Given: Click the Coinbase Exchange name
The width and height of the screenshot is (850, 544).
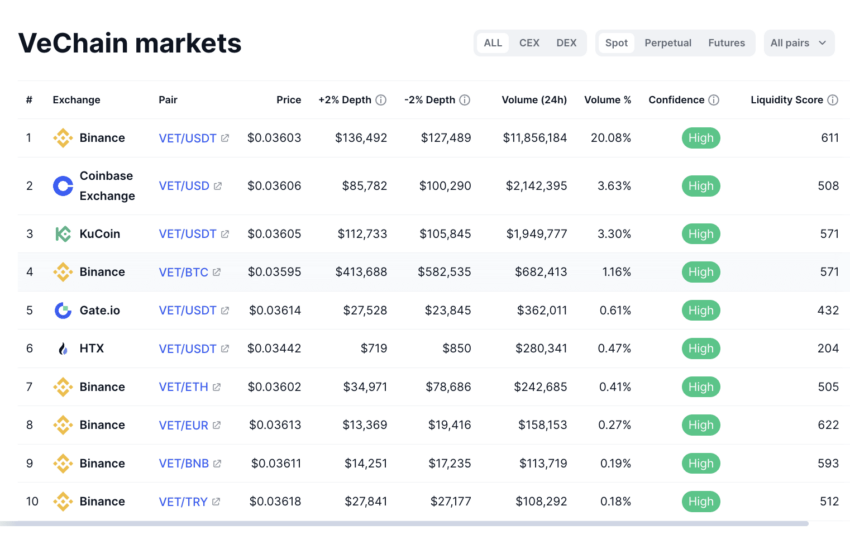Looking at the screenshot, I should click(107, 186).
